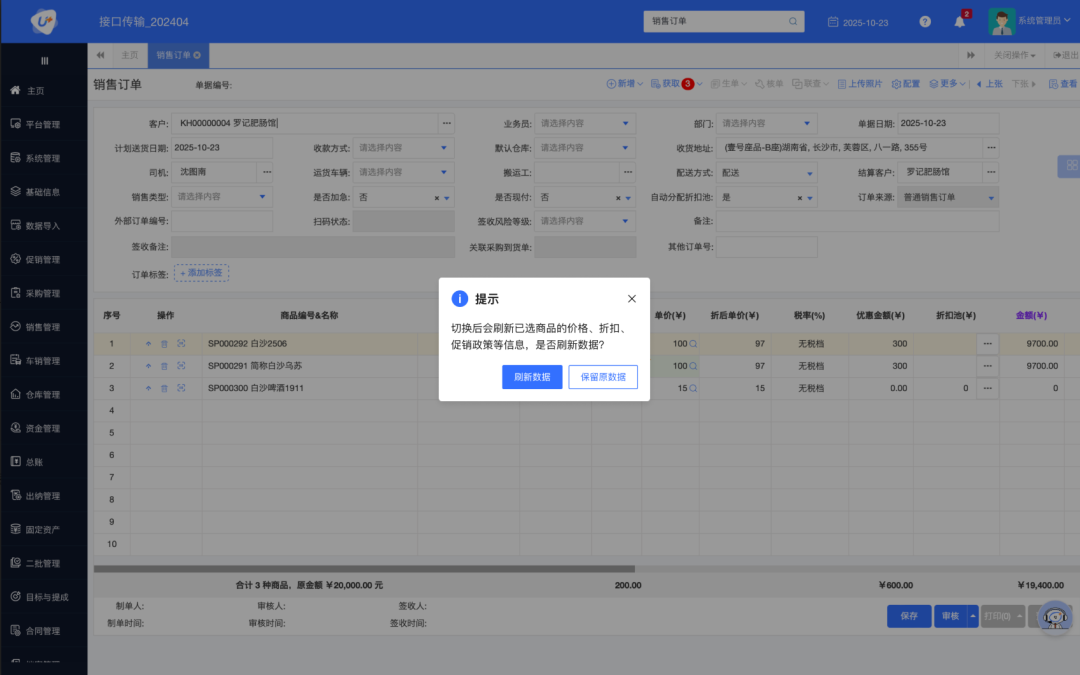This screenshot has width=1080, height=675.
Task: Click the 配置 gear icon in toolbar
Action: point(905,84)
